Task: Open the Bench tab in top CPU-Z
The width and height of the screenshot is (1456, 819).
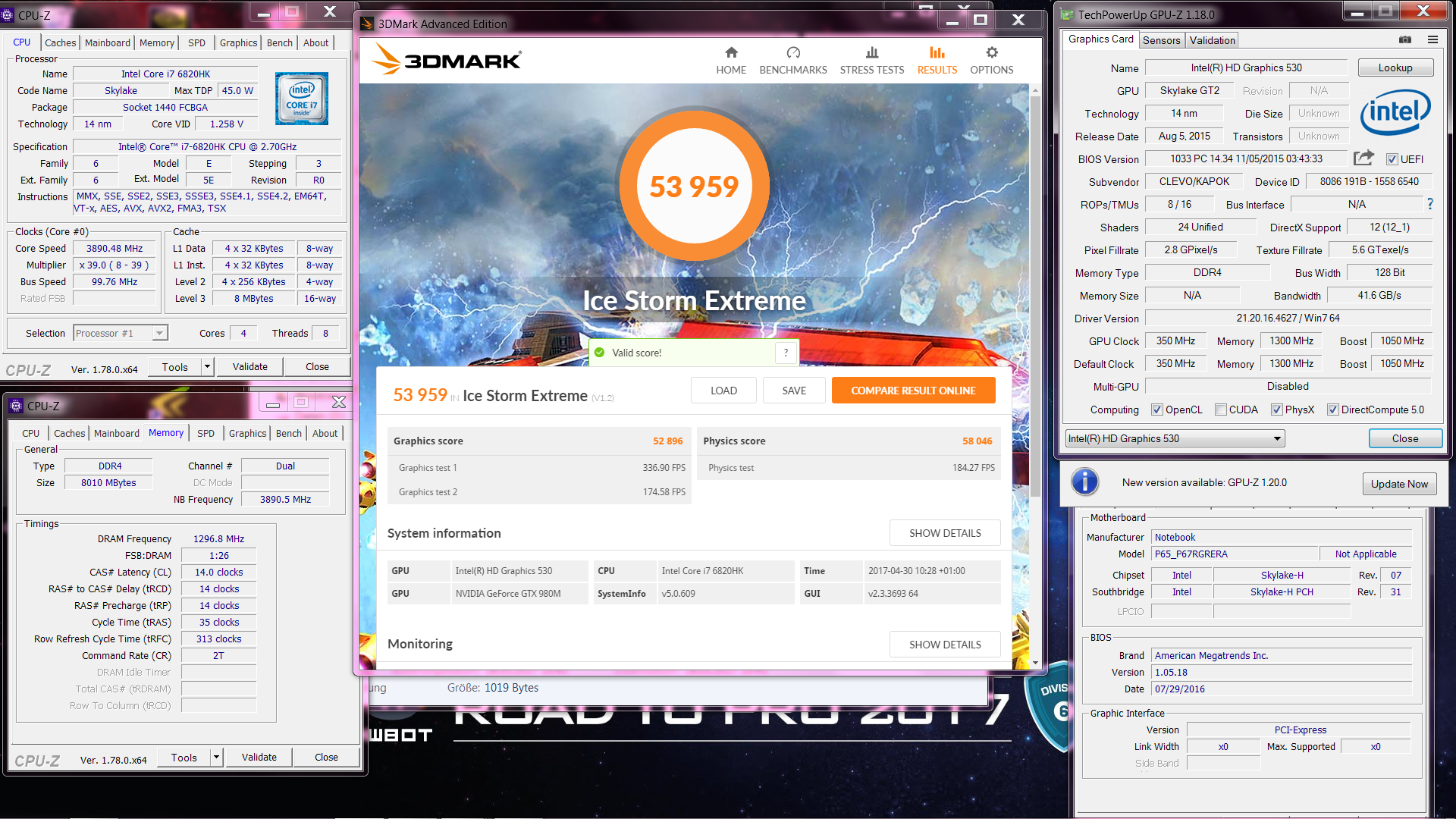Action: pyautogui.click(x=280, y=42)
